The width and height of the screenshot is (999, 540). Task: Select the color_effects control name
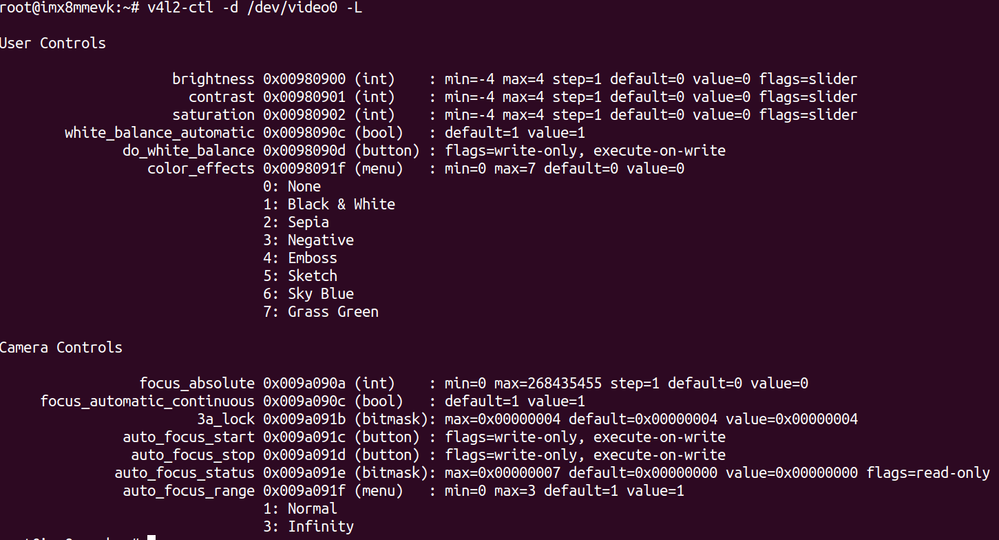coord(200,169)
